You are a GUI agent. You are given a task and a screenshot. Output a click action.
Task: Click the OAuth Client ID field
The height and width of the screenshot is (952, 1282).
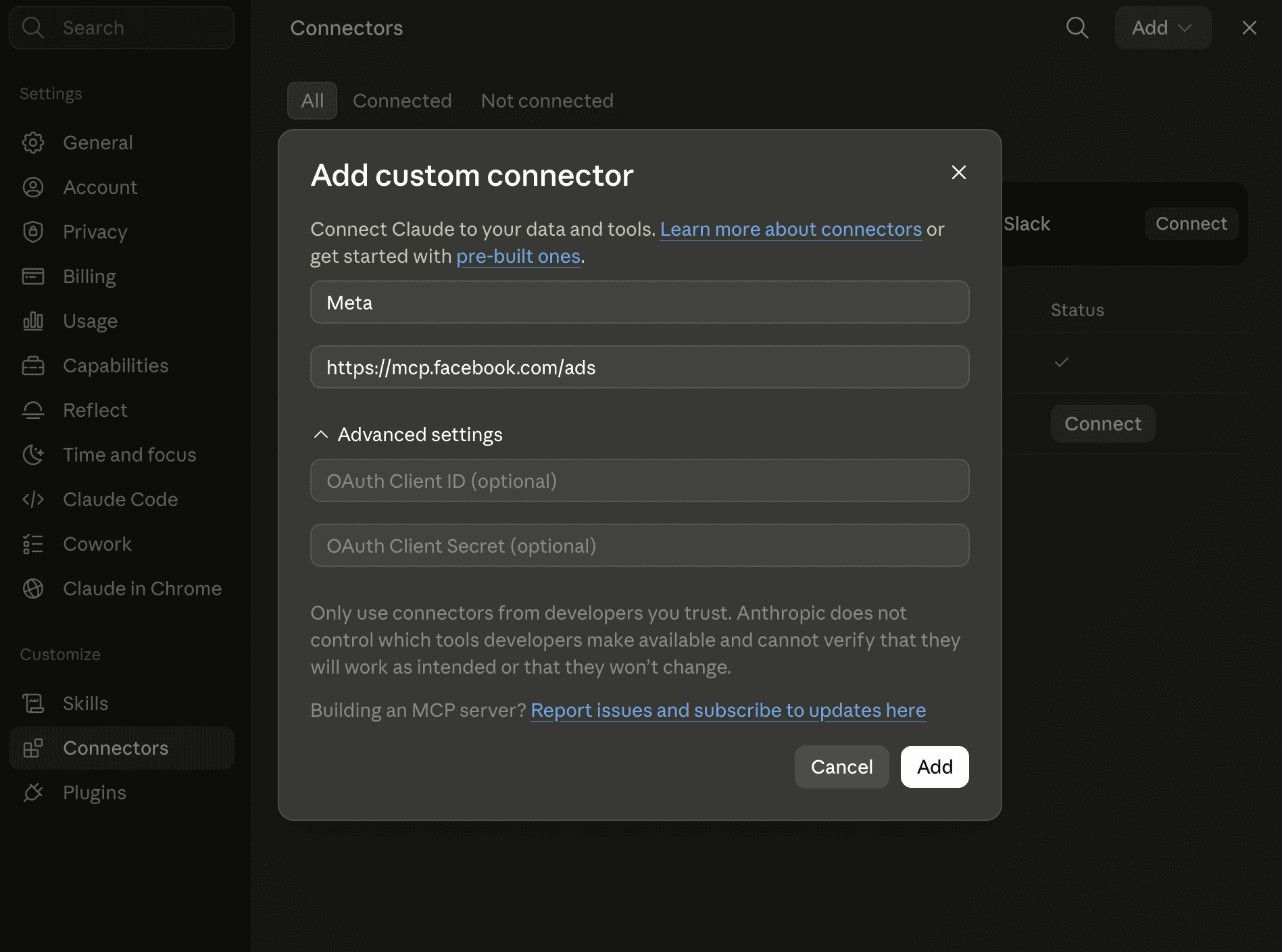point(640,480)
